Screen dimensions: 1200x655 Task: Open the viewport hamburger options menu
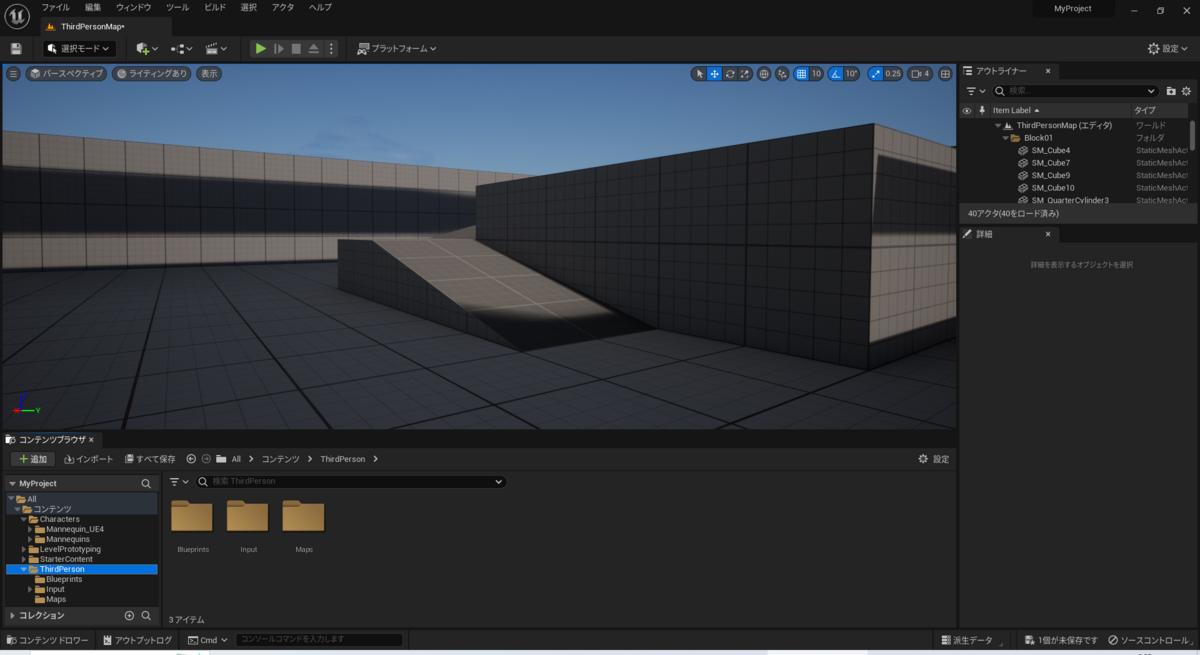(x=13, y=74)
